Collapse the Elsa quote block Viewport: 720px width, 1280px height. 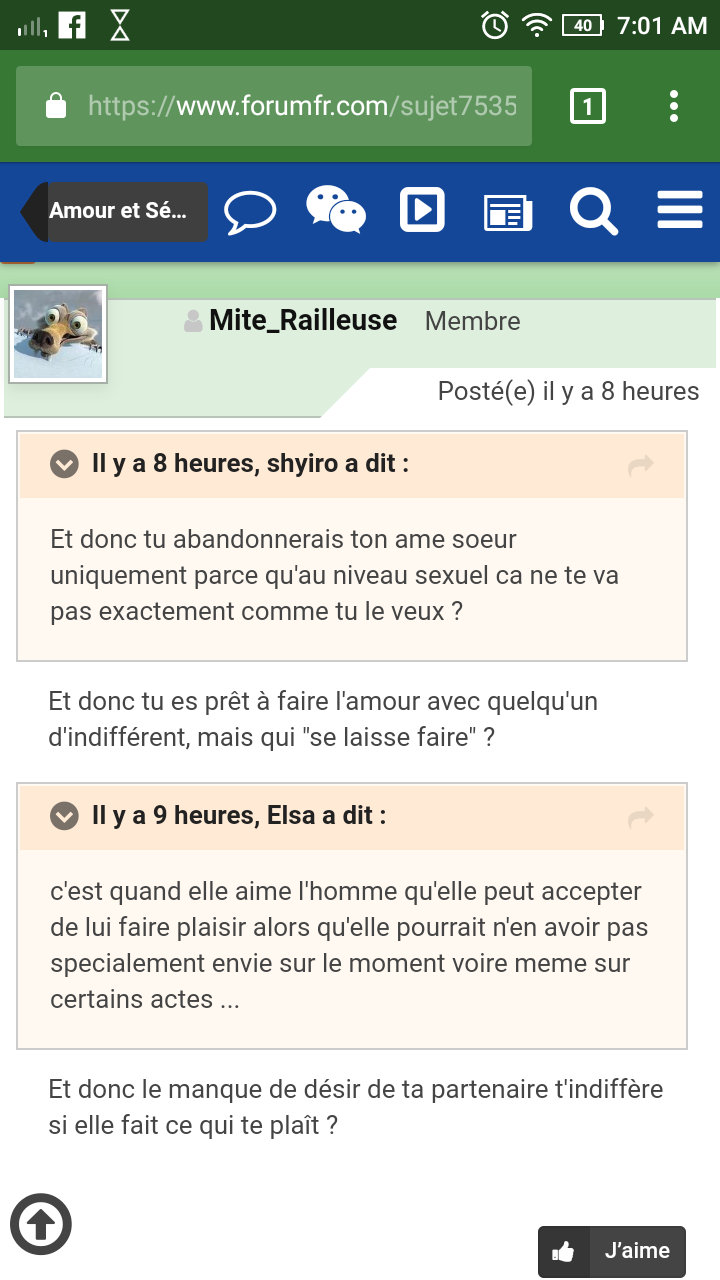coord(64,816)
